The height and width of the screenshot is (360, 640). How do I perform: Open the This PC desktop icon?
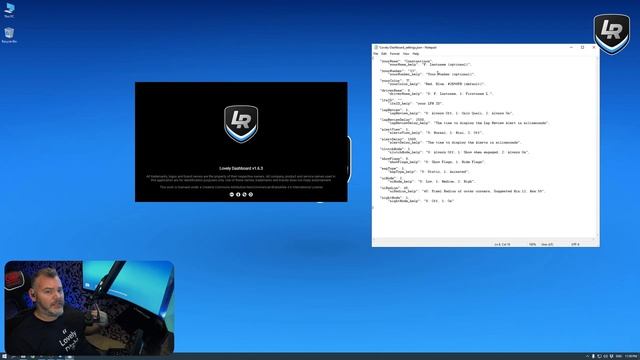tap(9, 10)
